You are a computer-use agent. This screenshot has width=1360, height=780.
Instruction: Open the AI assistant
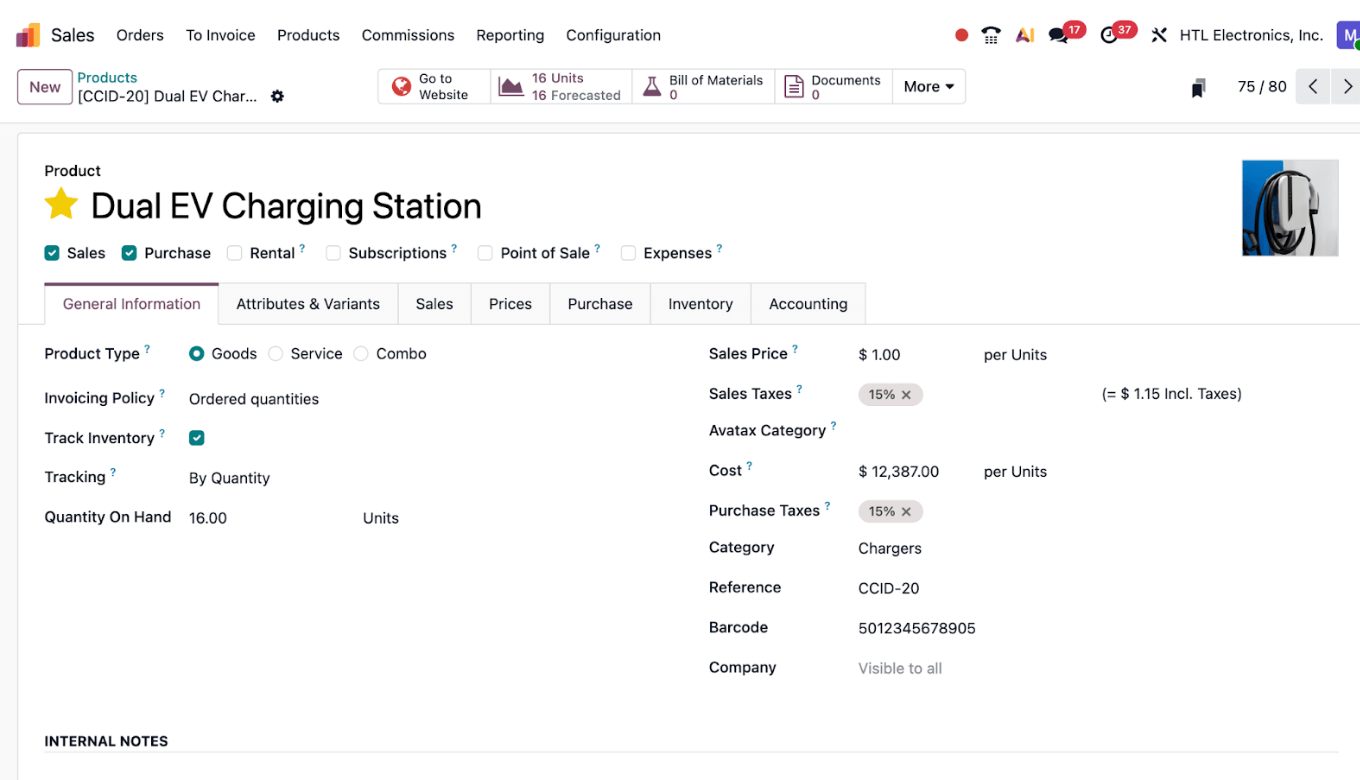click(x=1025, y=34)
